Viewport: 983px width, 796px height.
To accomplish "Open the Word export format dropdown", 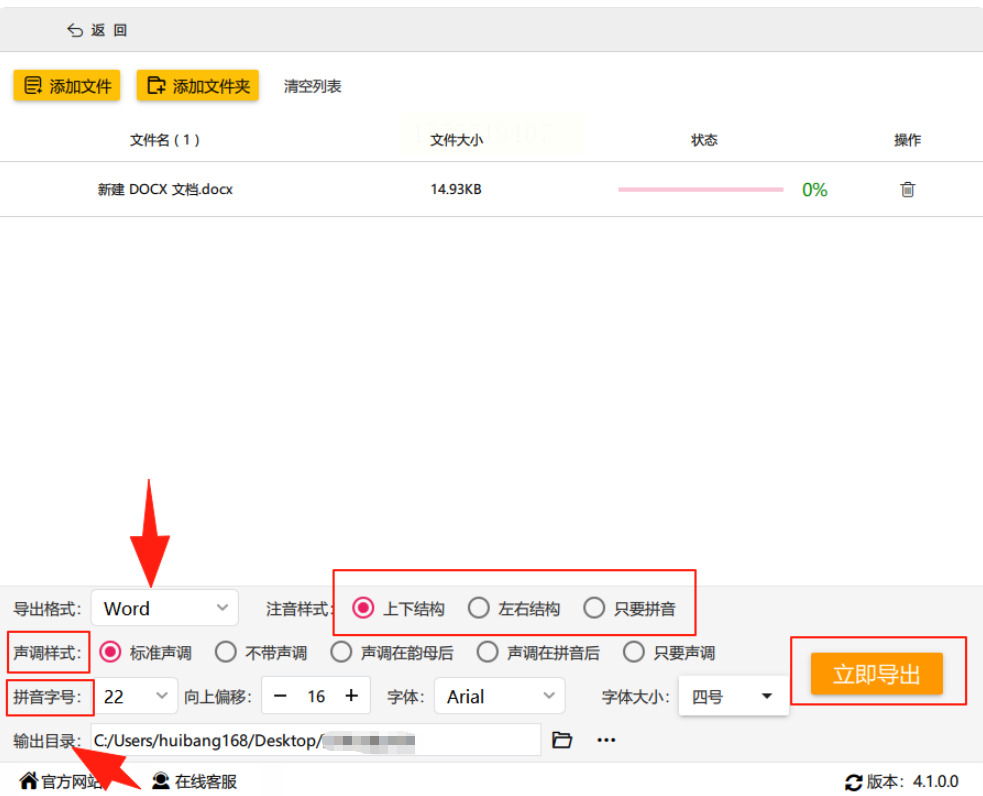I will [x=165, y=608].
